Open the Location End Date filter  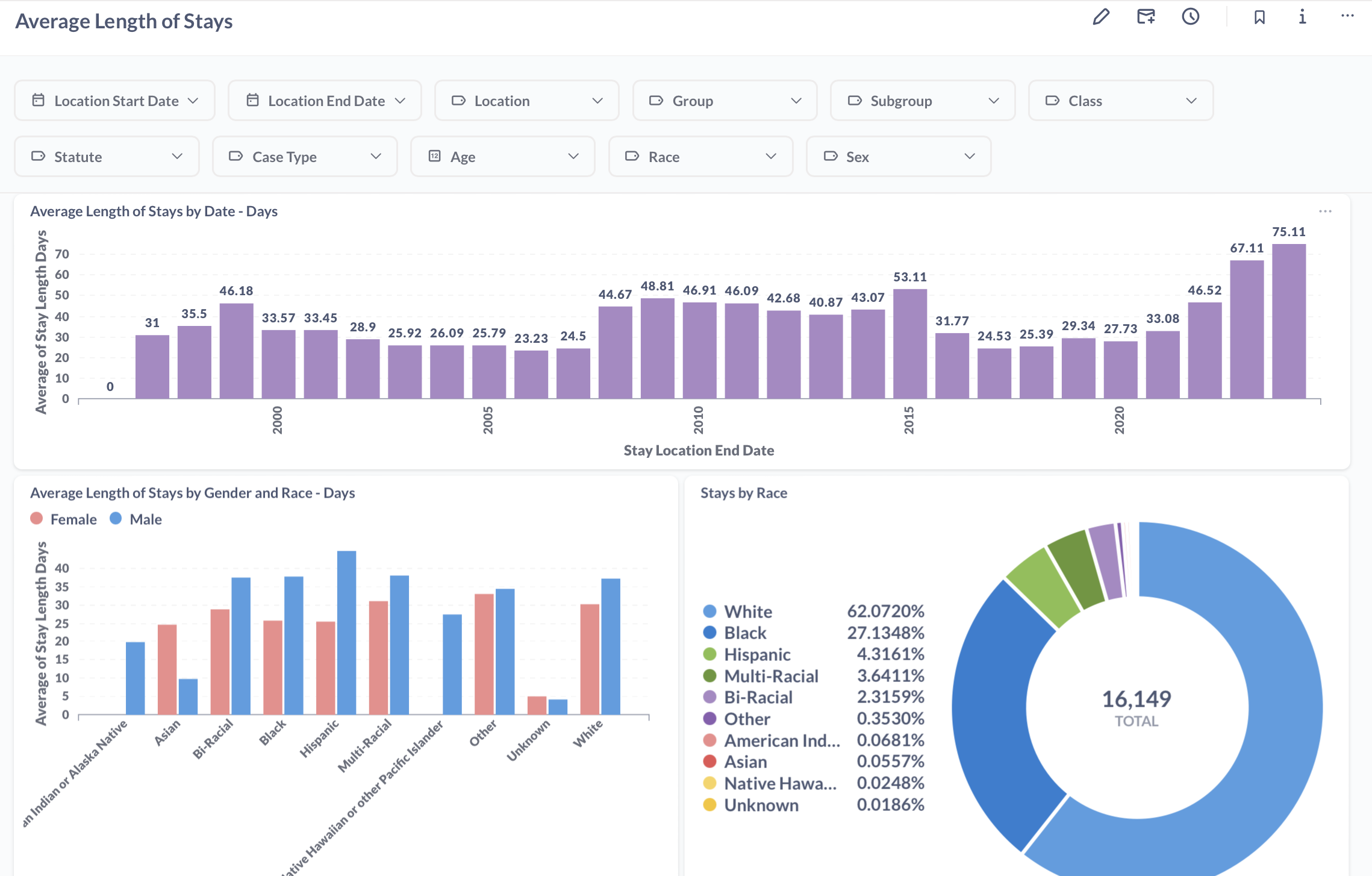click(325, 101)
